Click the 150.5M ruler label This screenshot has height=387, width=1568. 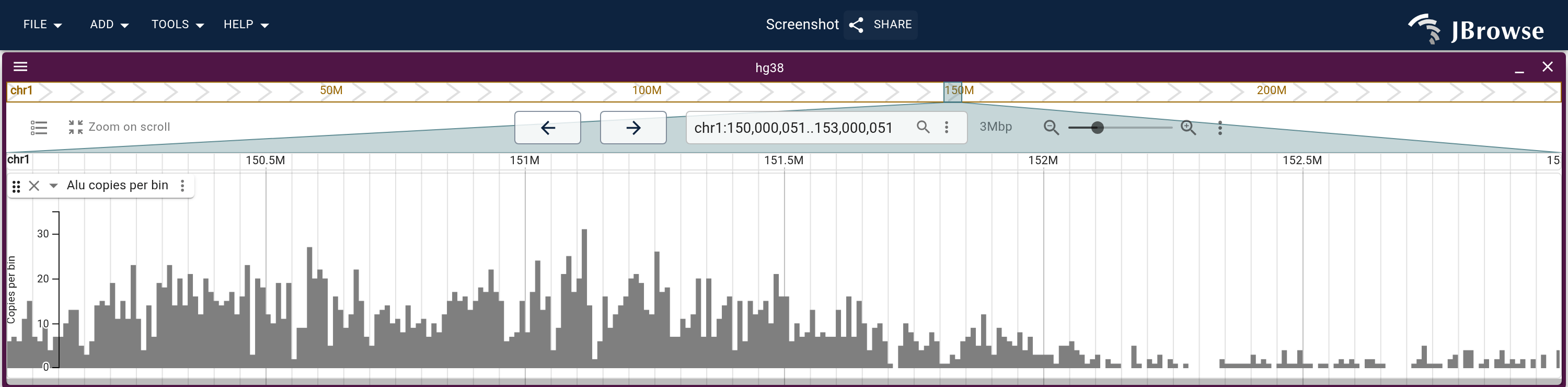click(266, 160)
